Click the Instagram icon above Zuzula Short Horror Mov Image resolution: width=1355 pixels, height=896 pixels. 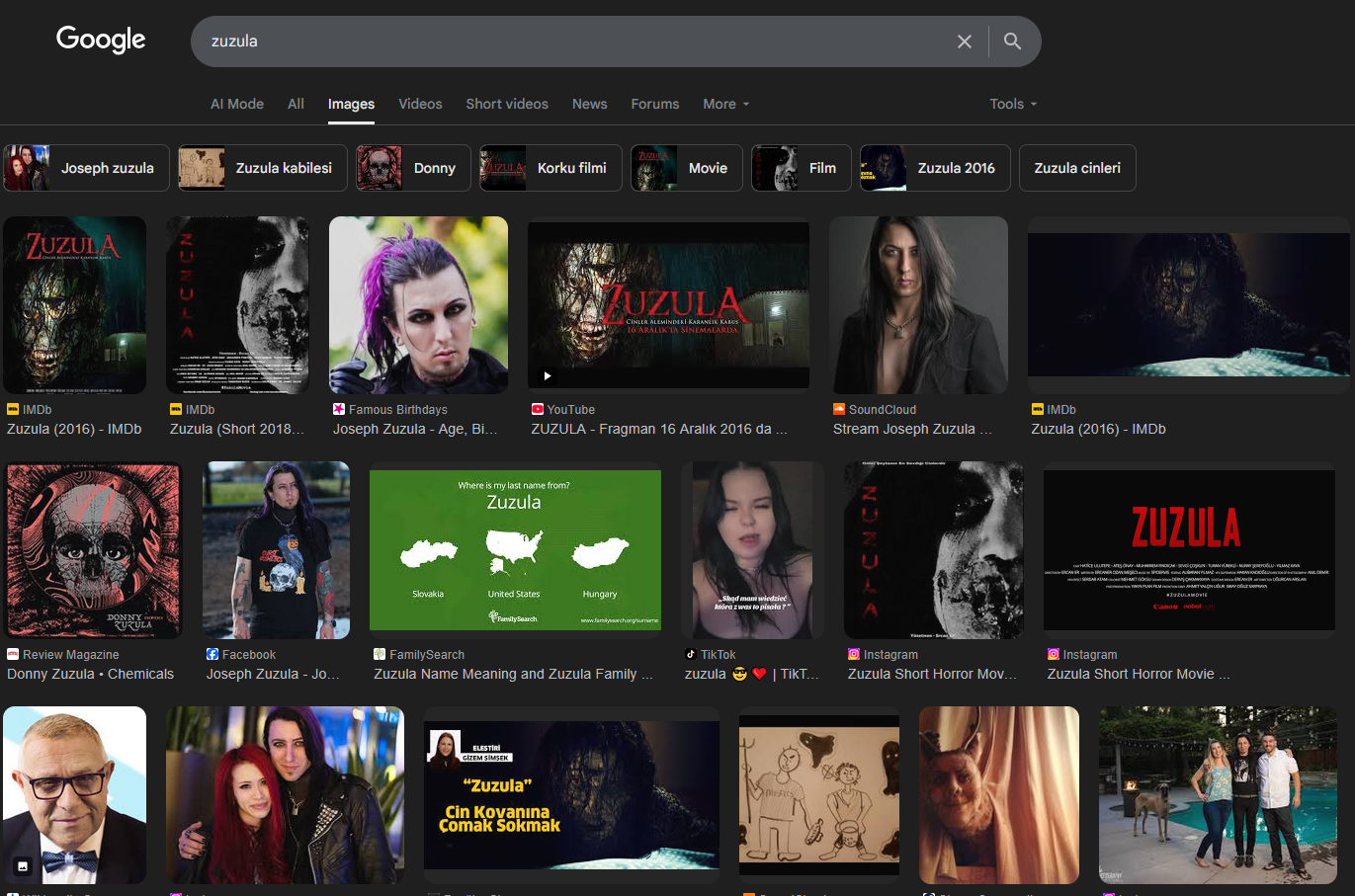[854, 654]
